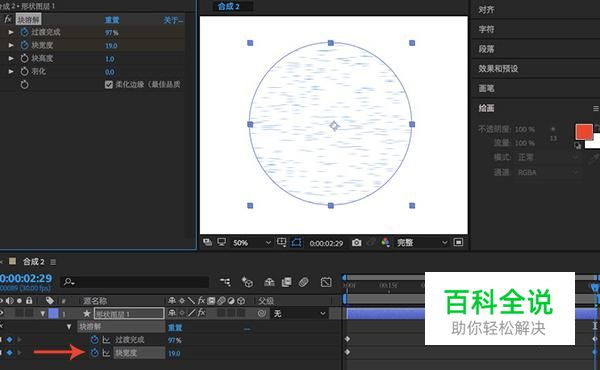Open the 段落 panel tab

486,49
